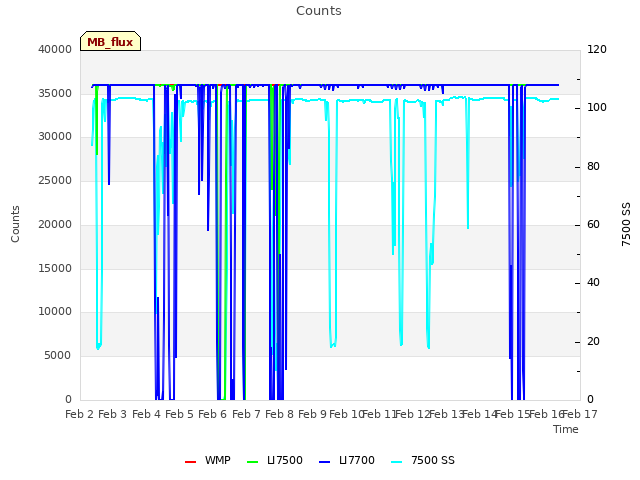Click the 5000 tick on left axis
640x480 pixels.
coord(58,356)
